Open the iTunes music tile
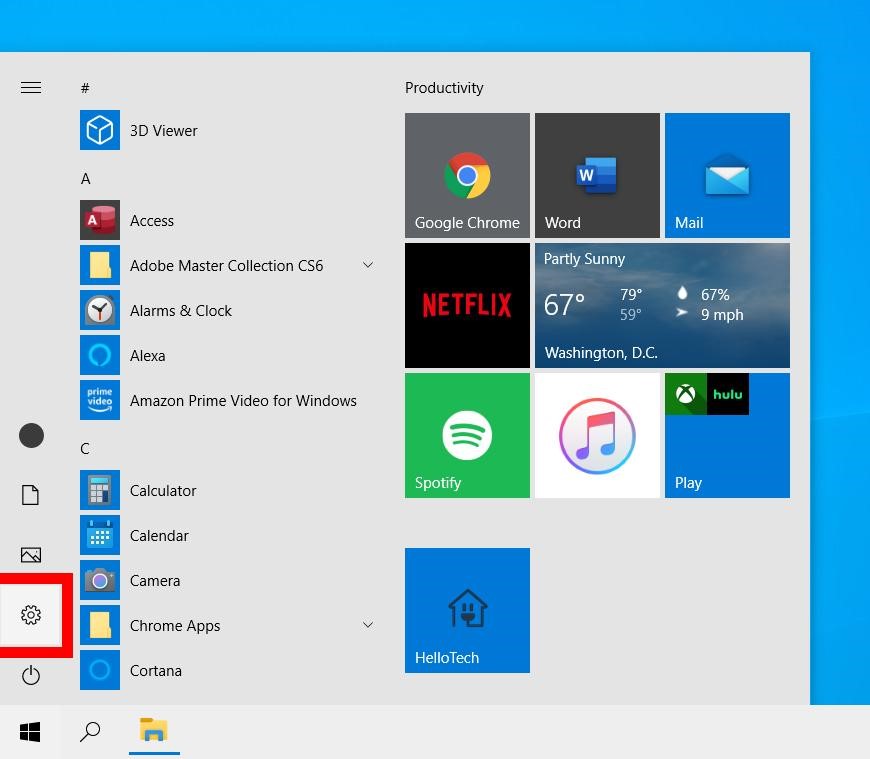Screen dimensions: 870x759 597,435
